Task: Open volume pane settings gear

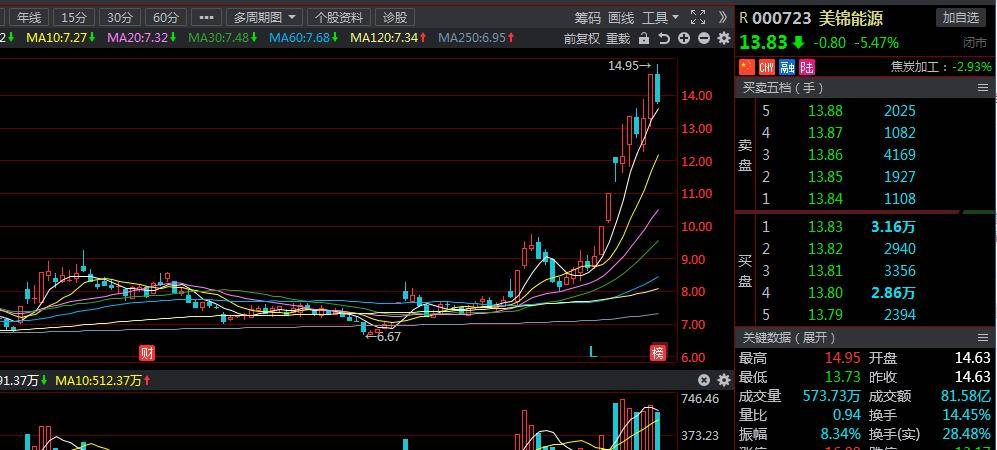Action: click(724, 380)
